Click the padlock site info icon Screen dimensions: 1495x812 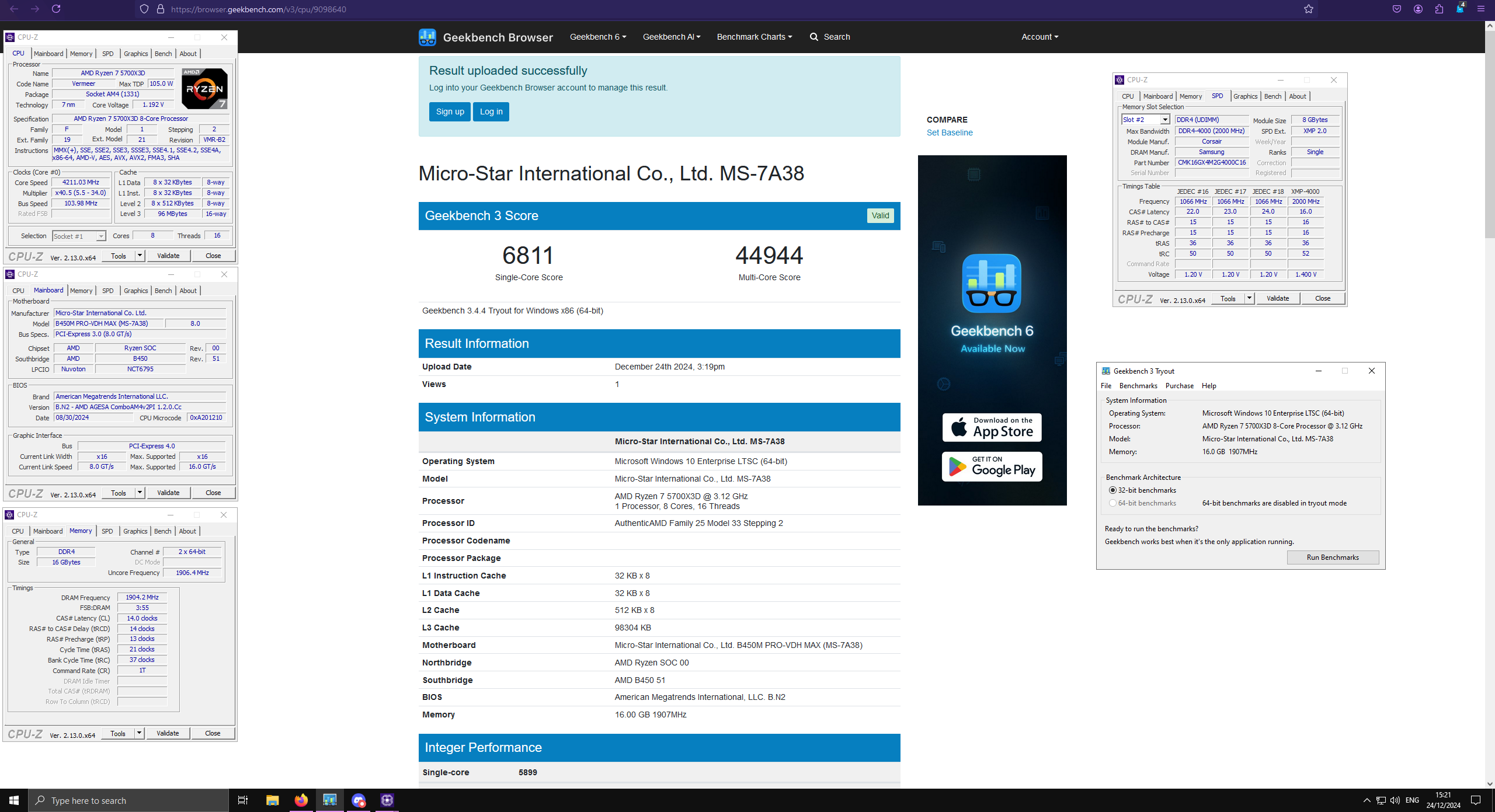pos(161,9)
